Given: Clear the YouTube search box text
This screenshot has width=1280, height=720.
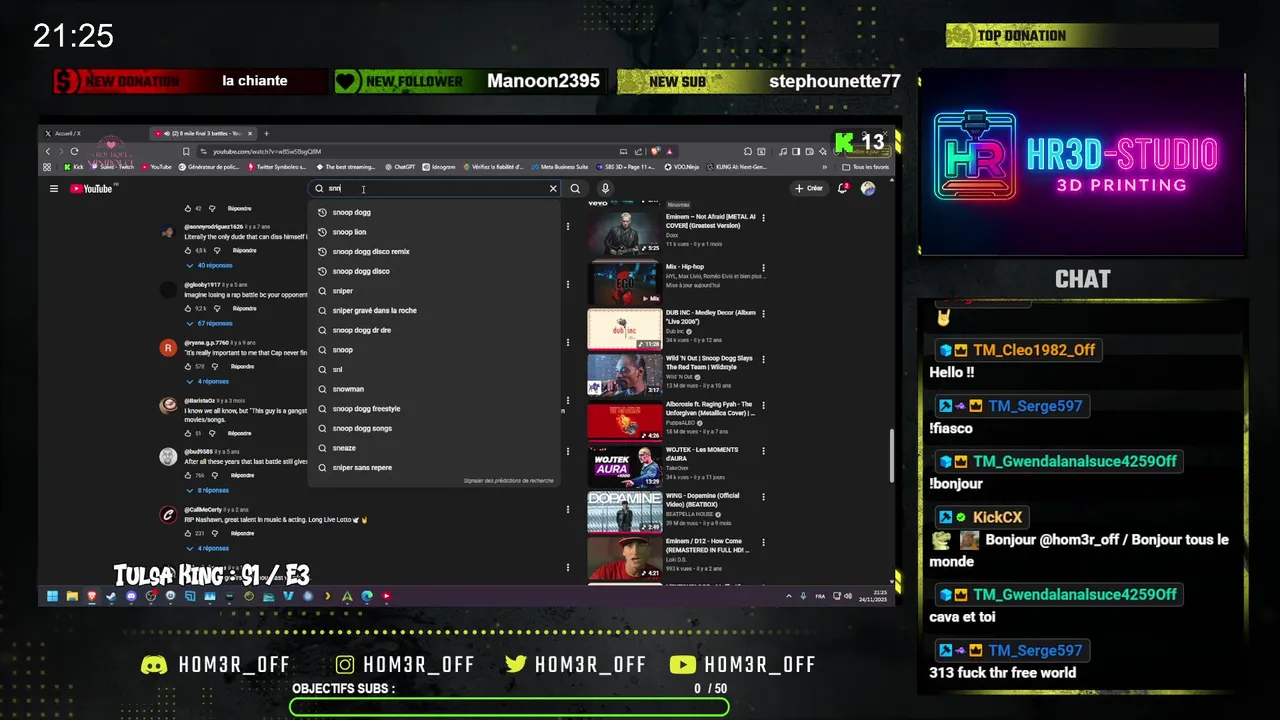Looking at the screenshot, I should click(553, 188).
